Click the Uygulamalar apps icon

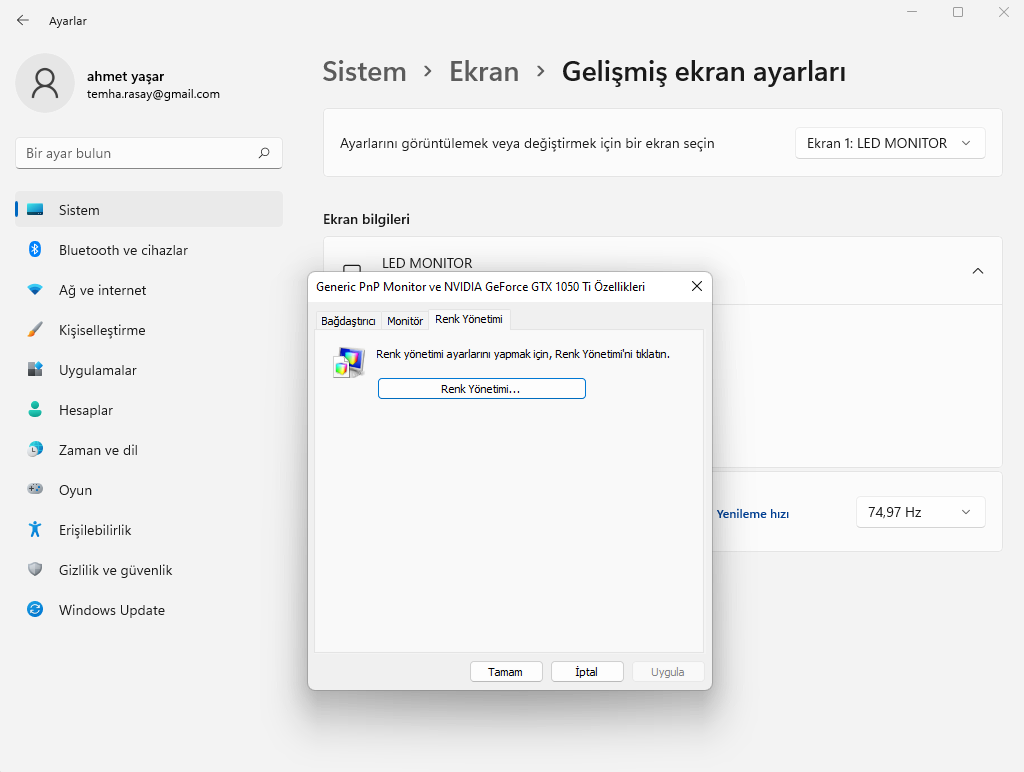click(35, 370)
